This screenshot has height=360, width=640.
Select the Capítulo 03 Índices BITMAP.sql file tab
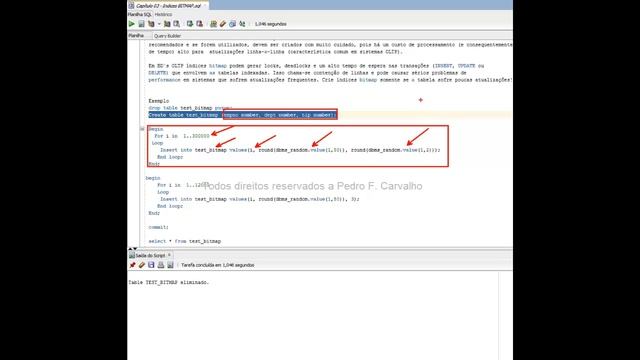coord(168,6)
